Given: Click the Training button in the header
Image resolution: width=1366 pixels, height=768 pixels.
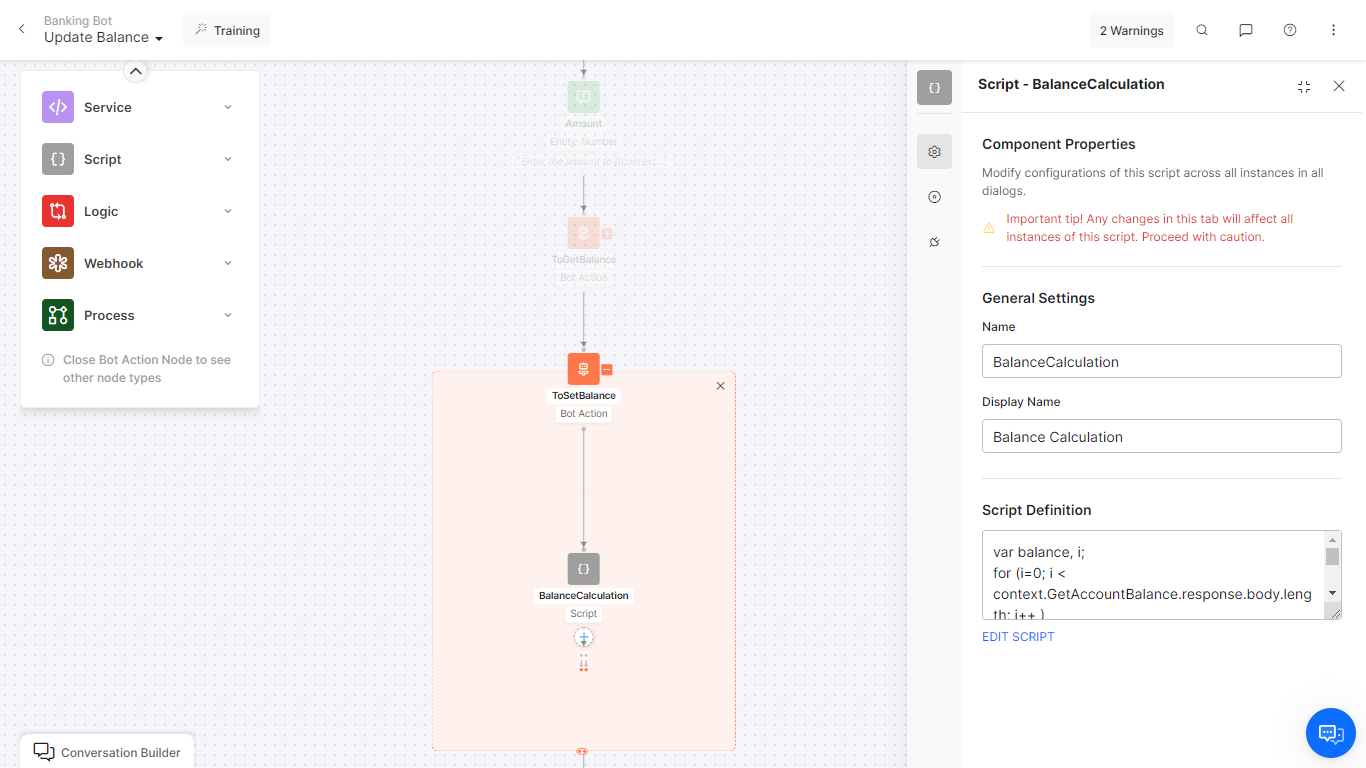Looking at the screenshot, I should pos(226,30).
